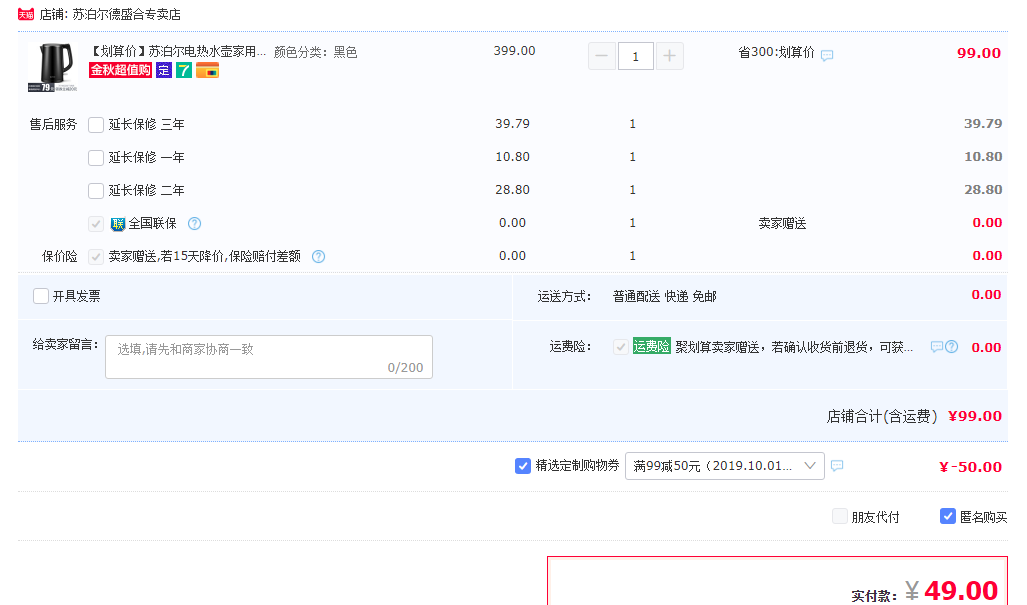Screen dimensions: 1027x605
Task: Click the green 7-day return badge icon
Action: click(x=184, y=70)
